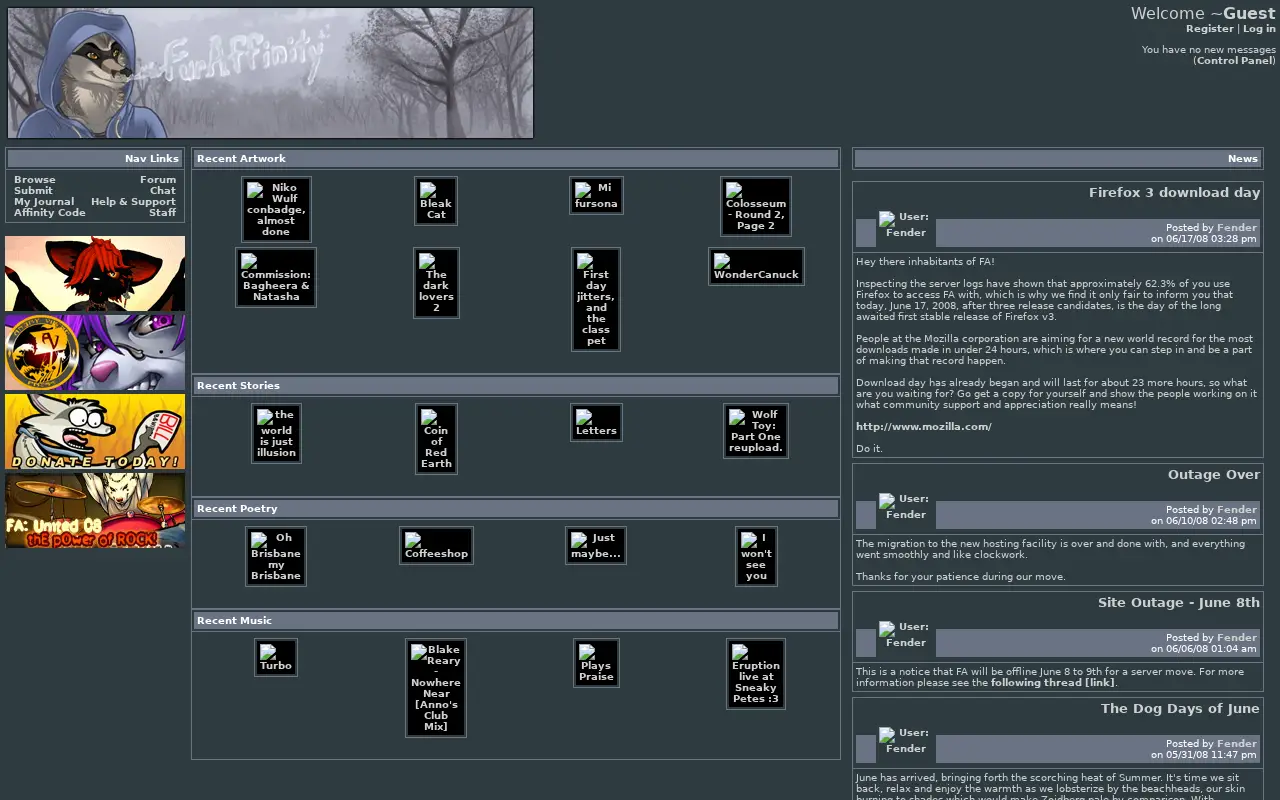Image resolution: width=1280 pixels, height=800 pixels.
Task: Open the Plays Praise music submission
Action: (596, 663)
